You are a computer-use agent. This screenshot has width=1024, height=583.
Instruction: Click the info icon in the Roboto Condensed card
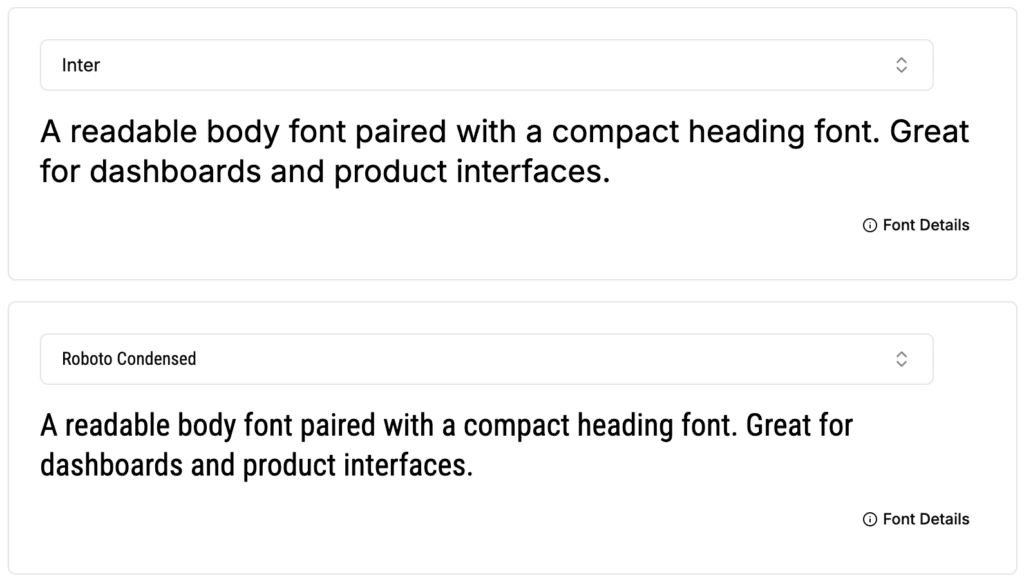pyautogui.click(x=869, y=520)
